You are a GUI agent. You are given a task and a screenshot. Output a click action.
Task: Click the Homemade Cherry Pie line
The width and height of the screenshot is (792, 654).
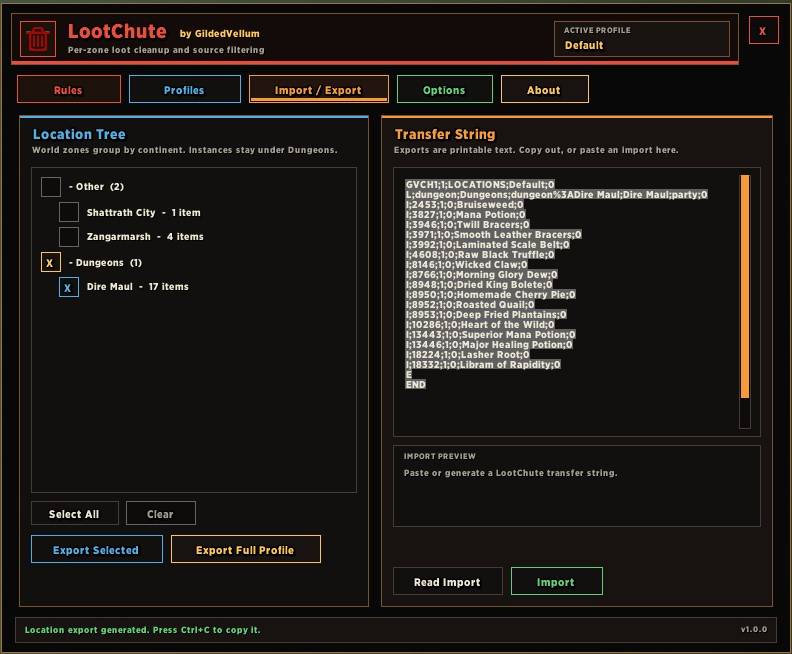(490, 294)
